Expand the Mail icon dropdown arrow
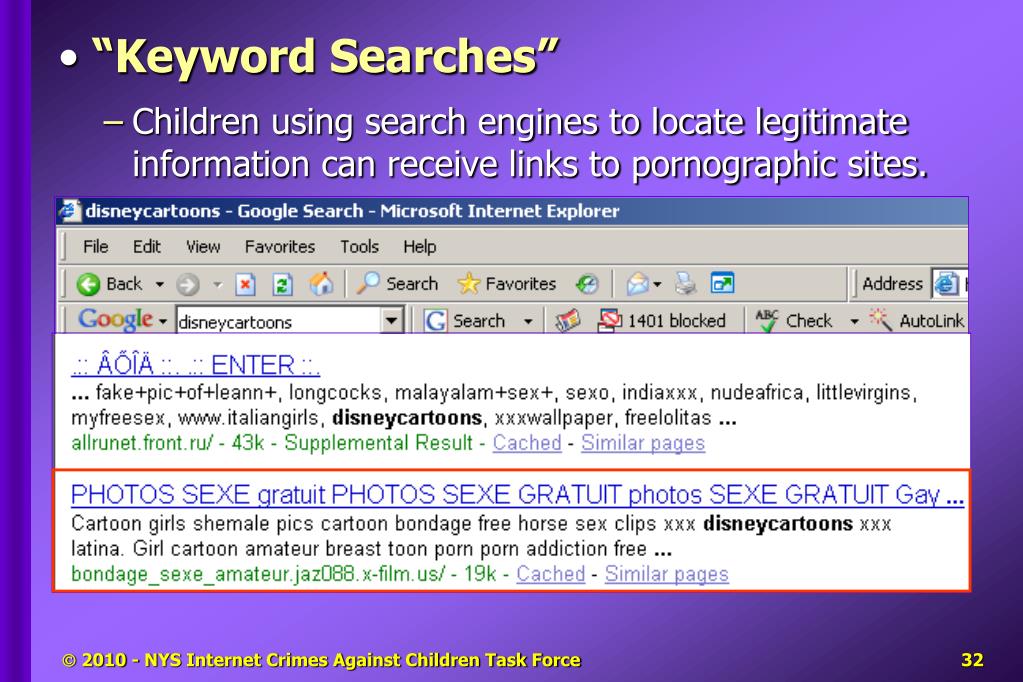 pos(657,285)
